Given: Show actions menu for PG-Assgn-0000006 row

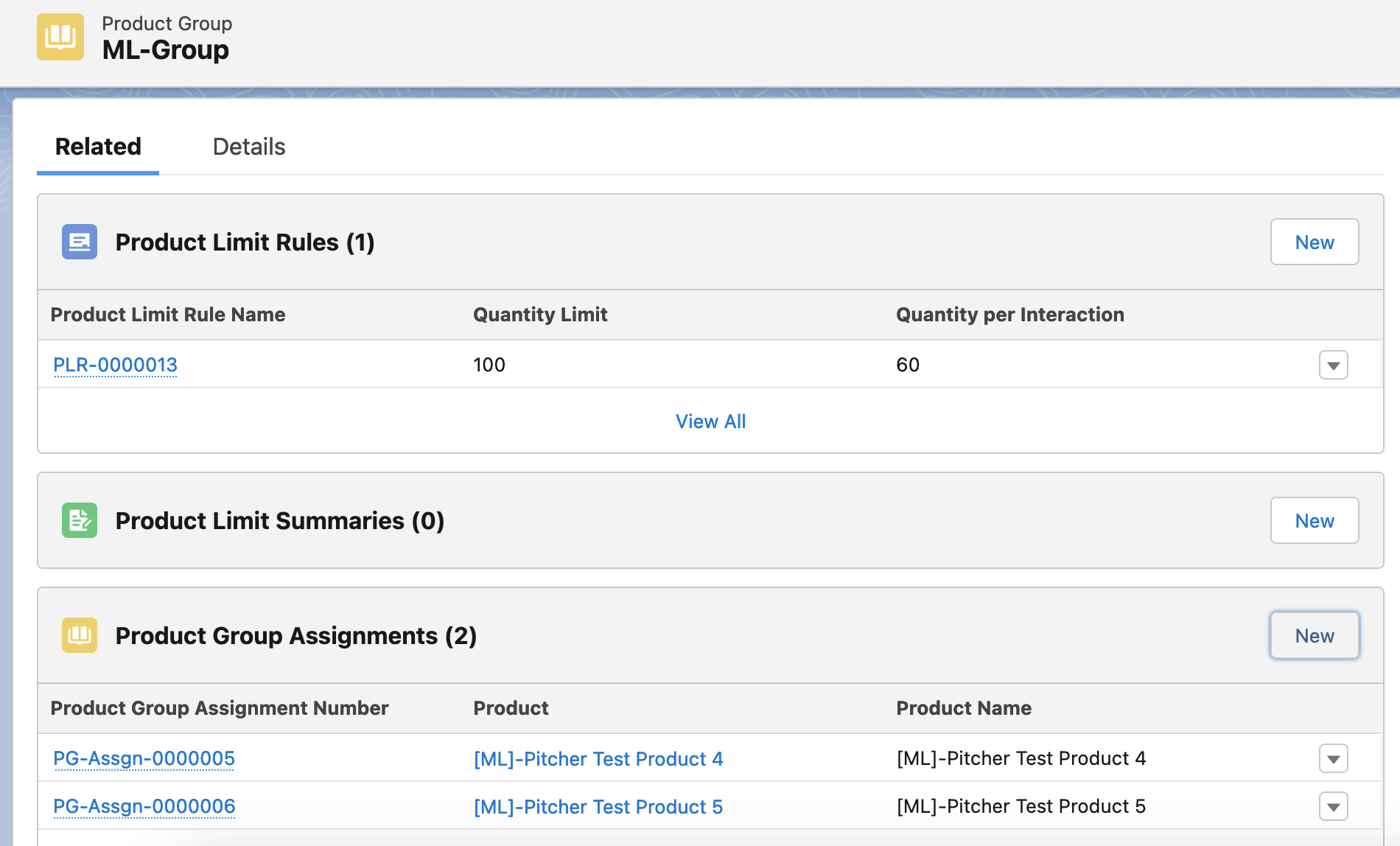Looking at the screenshot, I should pos(1333,806).
